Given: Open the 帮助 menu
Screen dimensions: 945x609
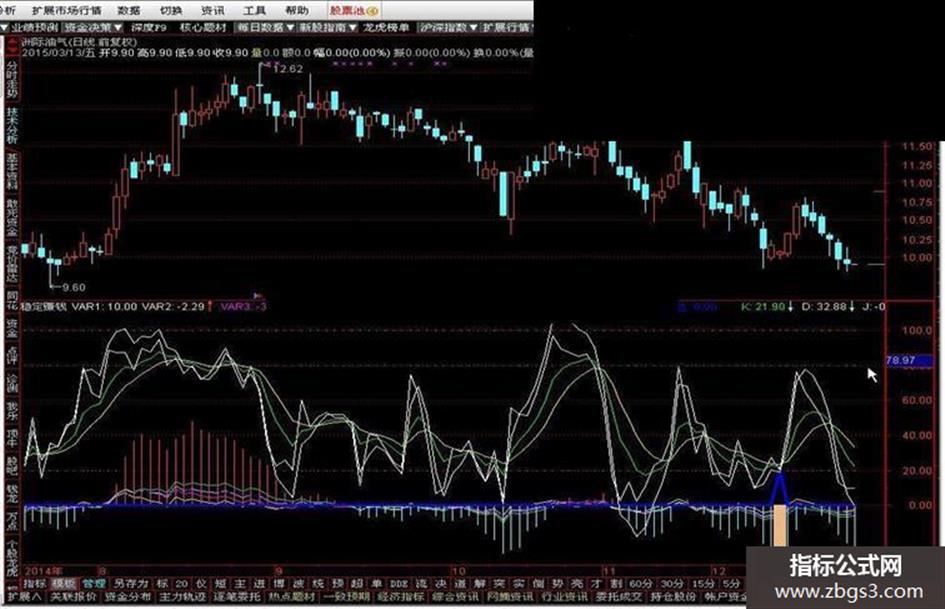Looking at the screenshot, I should pyautogui.click(x=297, y=10).
